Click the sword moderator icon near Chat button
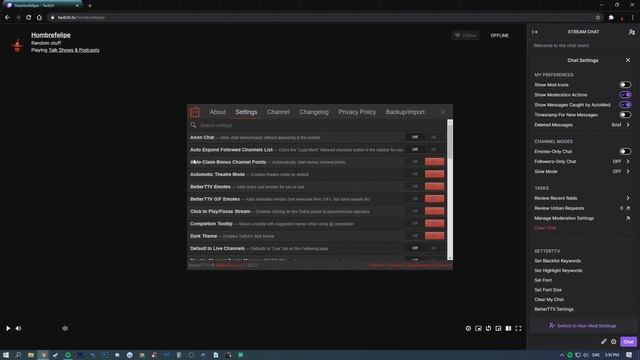The width and height of the screenshot is (640, 360). click(603, 342)
